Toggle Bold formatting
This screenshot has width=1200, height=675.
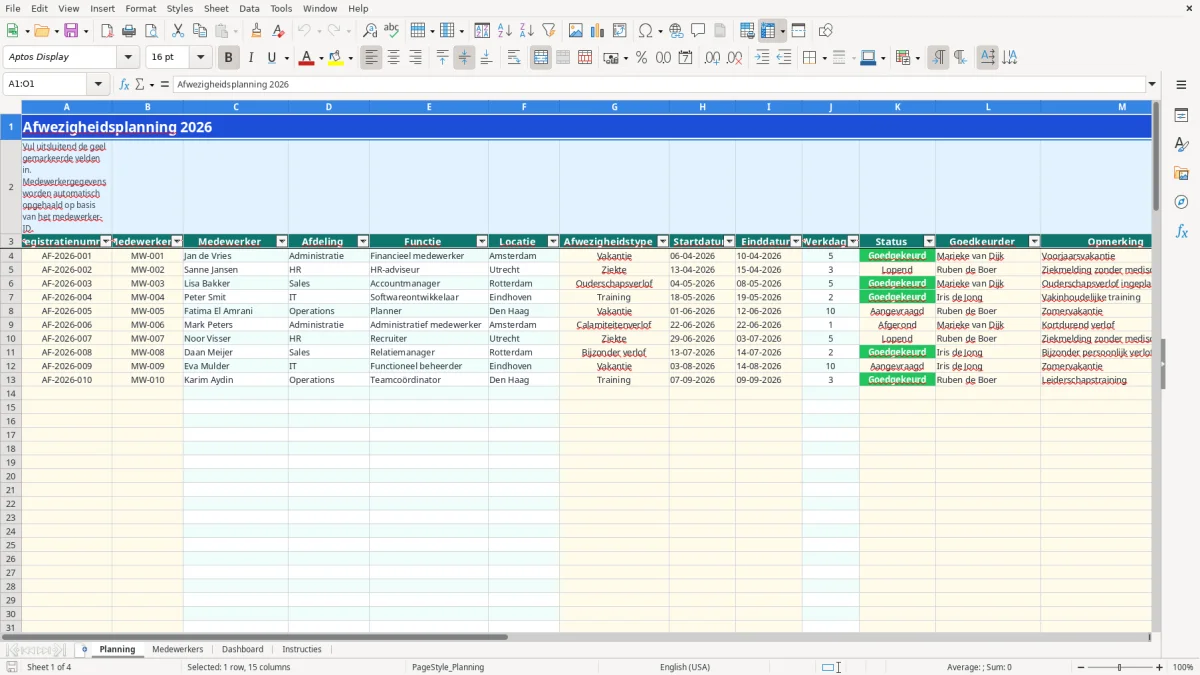click(x=228, y=58)
